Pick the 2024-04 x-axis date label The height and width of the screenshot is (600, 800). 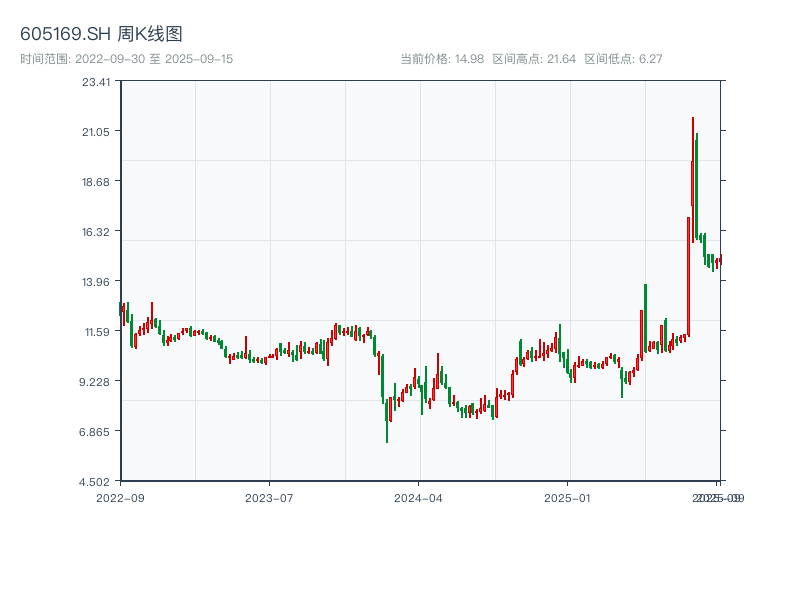click(x=419, y=497)
